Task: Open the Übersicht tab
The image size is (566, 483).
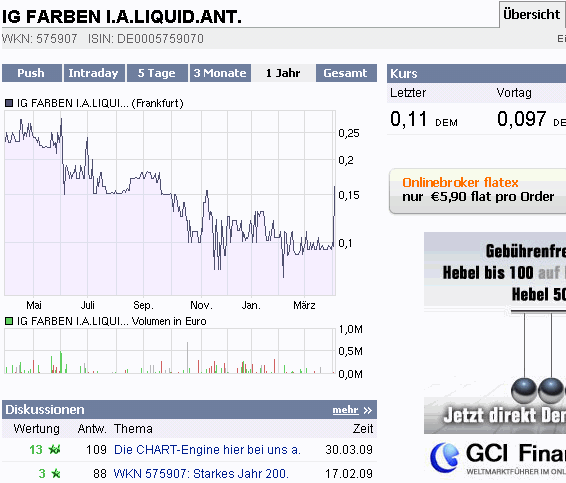Action: [x=531, y=14]
